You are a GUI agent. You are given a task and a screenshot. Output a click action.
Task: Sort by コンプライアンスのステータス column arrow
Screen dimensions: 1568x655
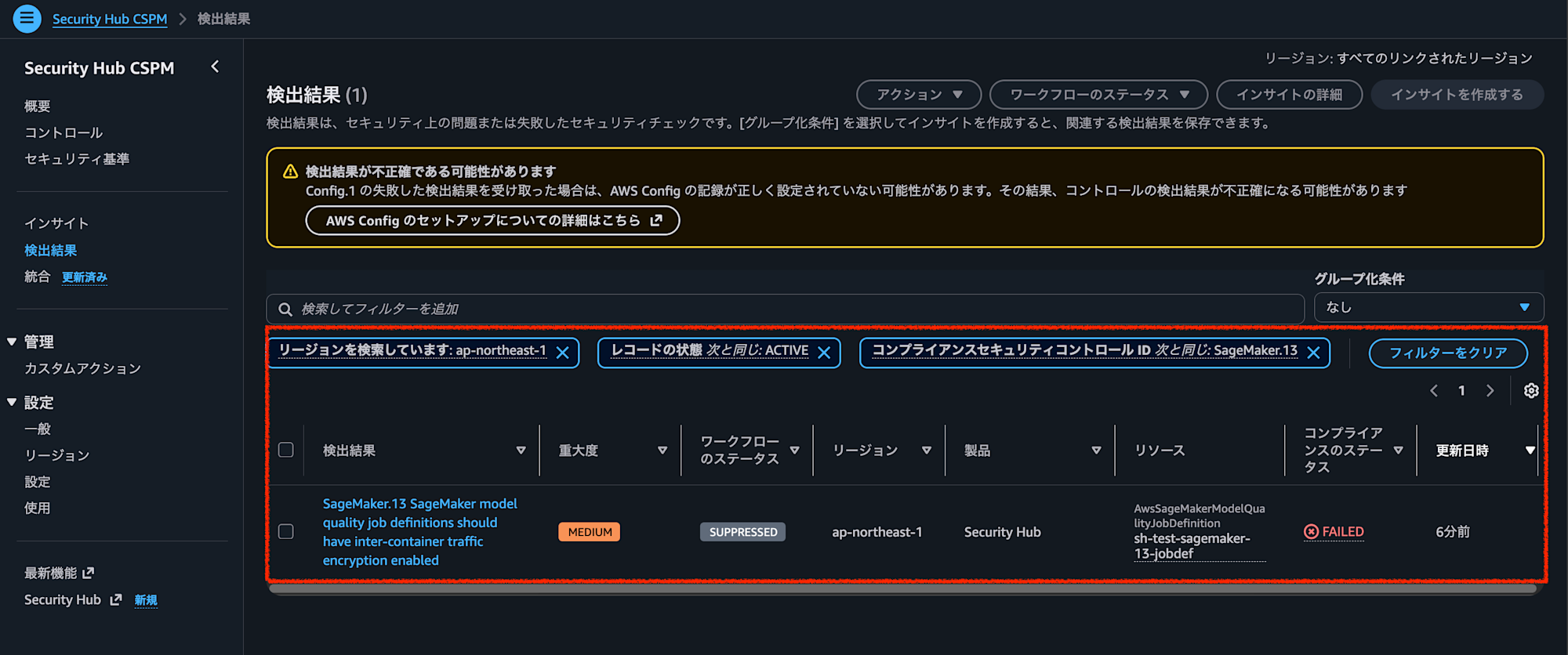coord(1398,451)
